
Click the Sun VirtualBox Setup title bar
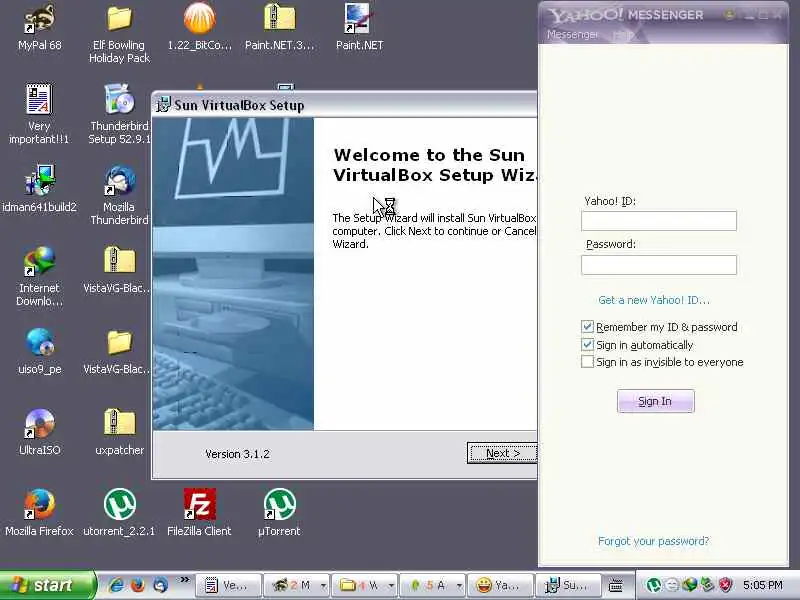(x=344, y=105)
